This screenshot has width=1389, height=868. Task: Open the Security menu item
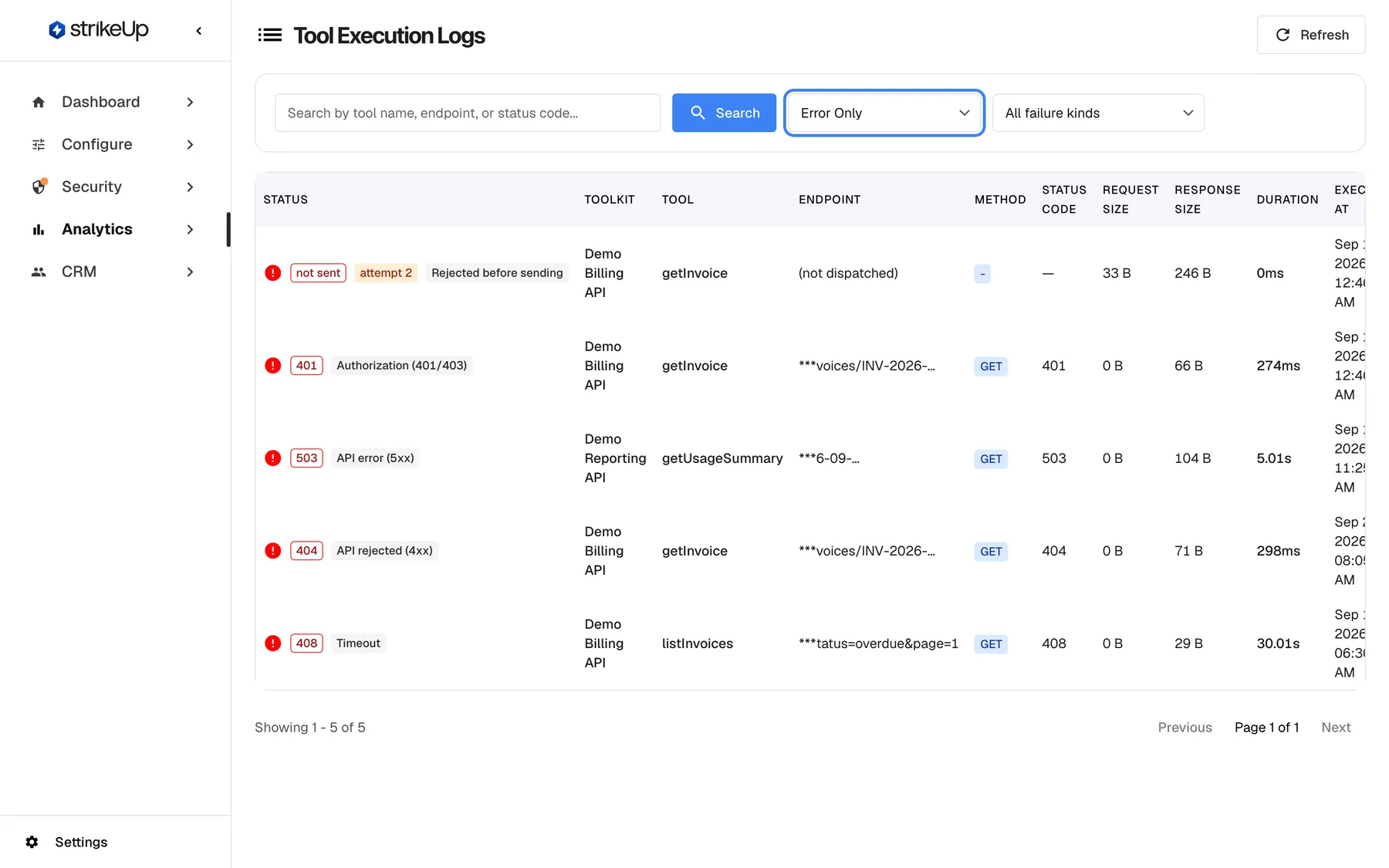pos(114,187)
